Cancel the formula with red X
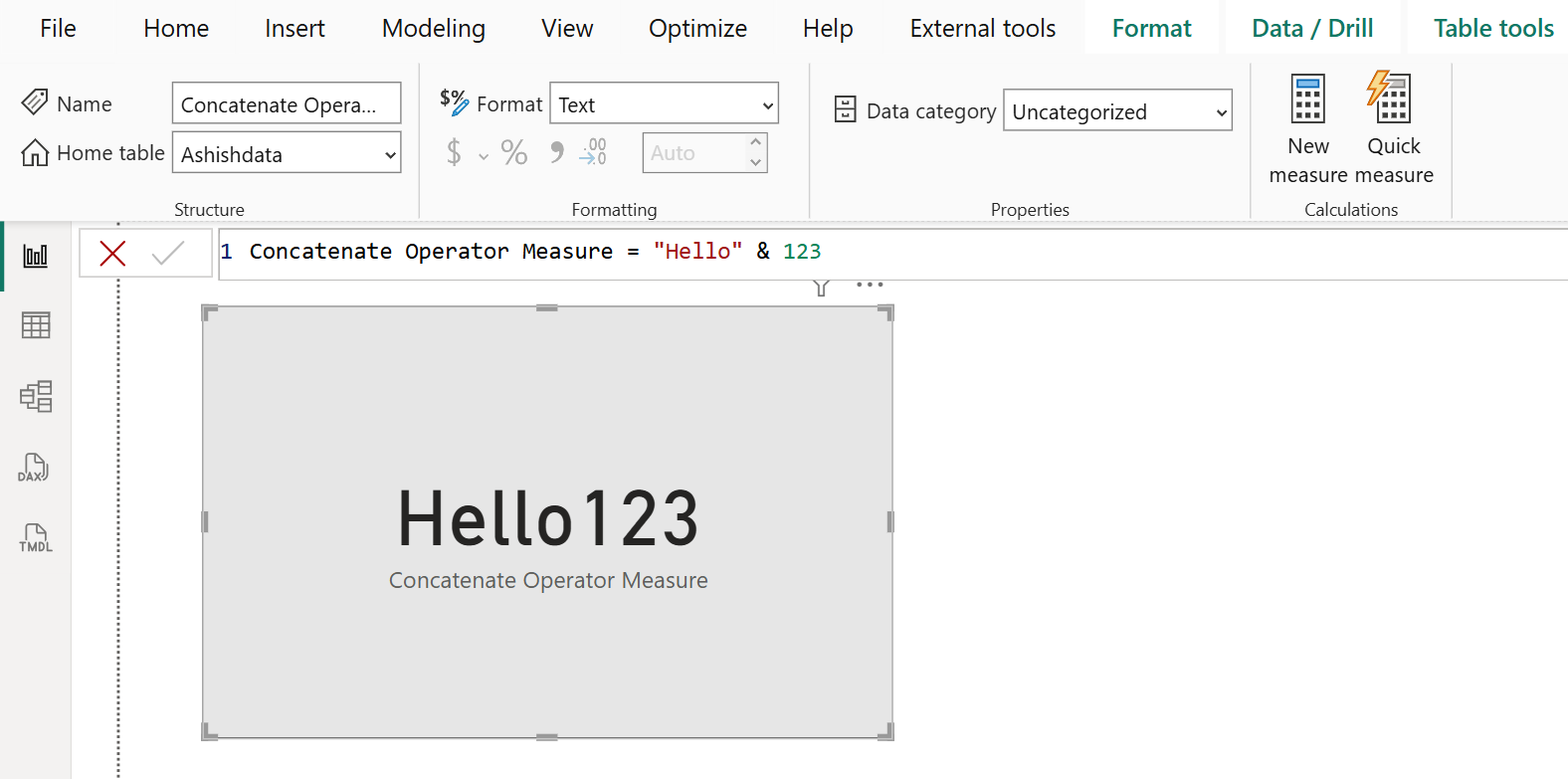 (113, 254)
